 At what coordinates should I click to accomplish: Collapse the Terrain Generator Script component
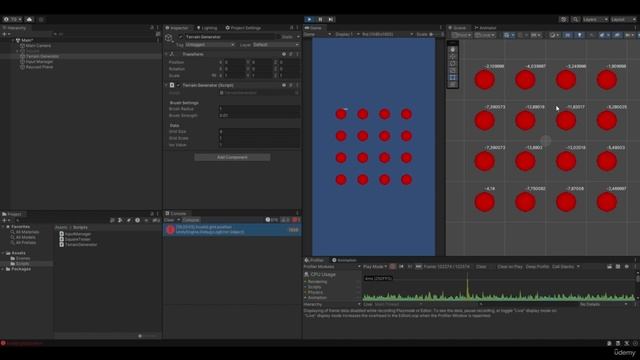click(167, 85)
